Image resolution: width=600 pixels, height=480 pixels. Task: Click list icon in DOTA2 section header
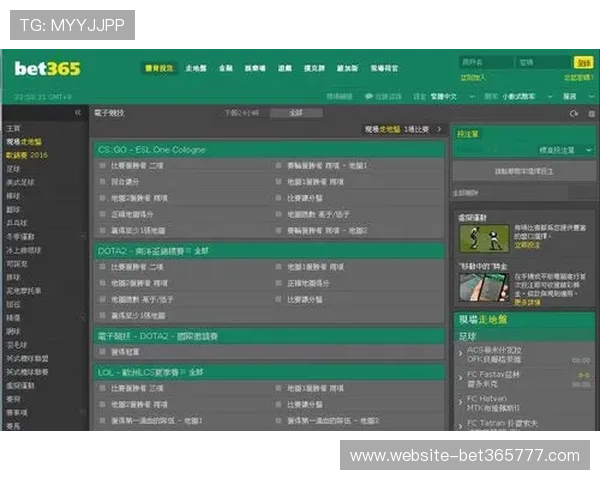coord(188,251)
